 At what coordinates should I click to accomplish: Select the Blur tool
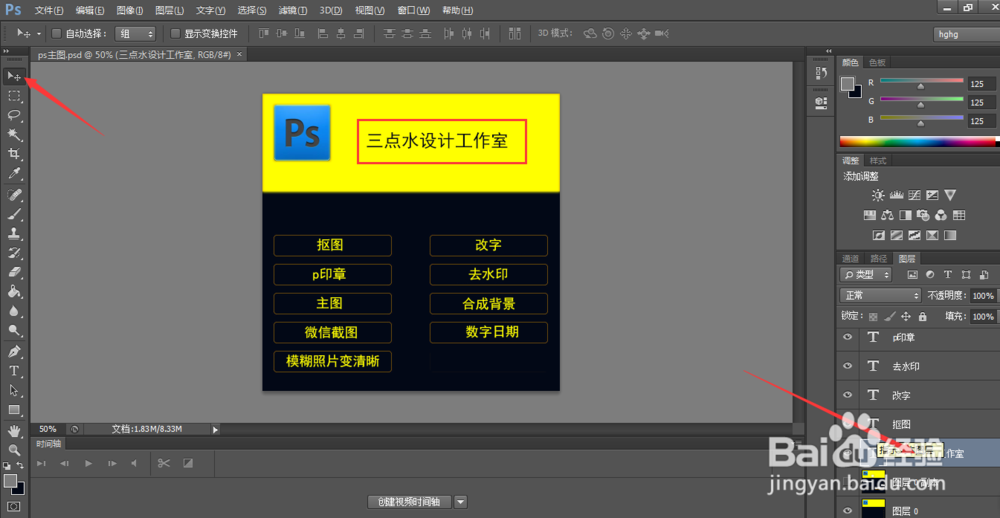pos(14,311)
